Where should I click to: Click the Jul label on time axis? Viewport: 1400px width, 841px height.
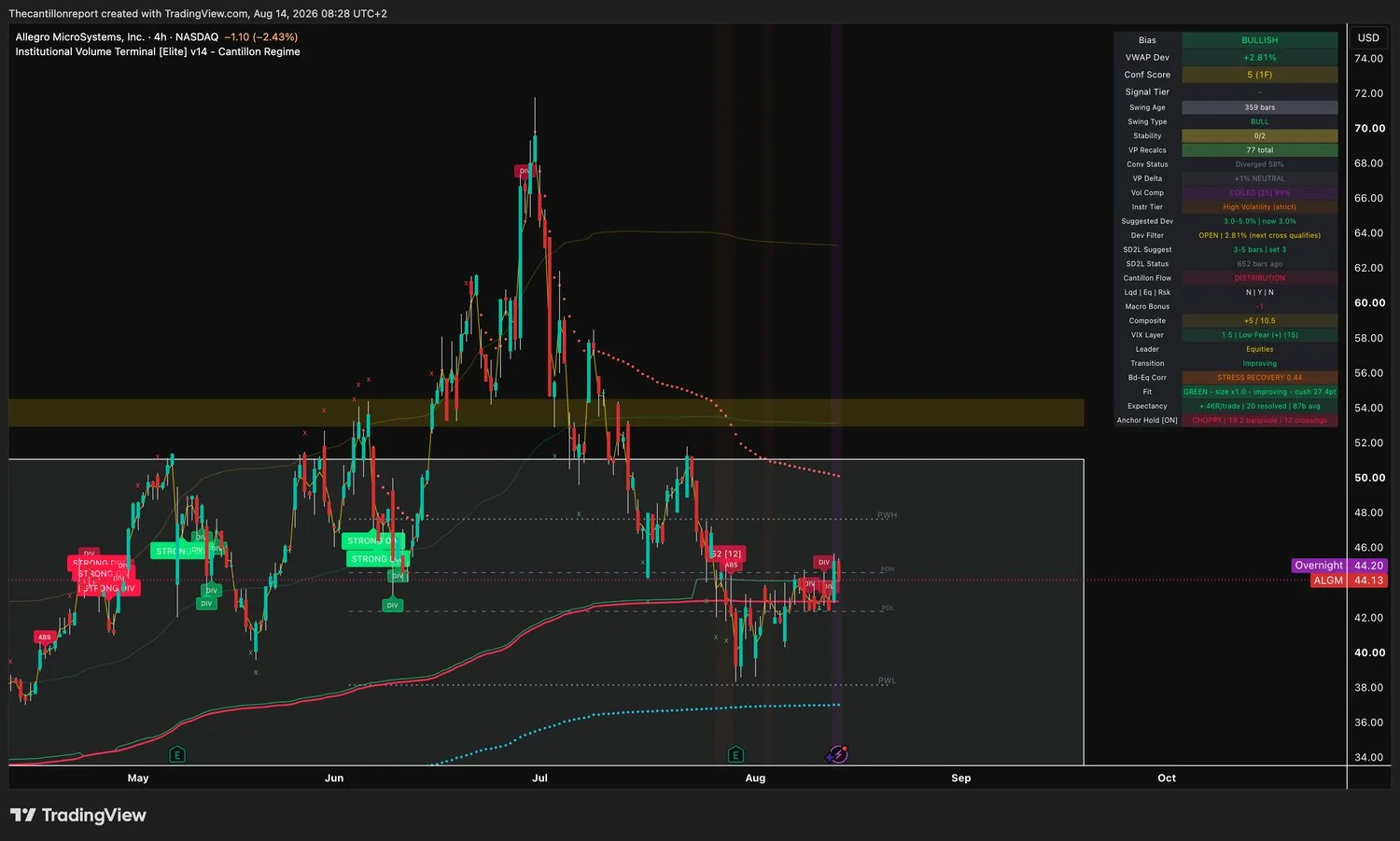[x=539, y=778]
